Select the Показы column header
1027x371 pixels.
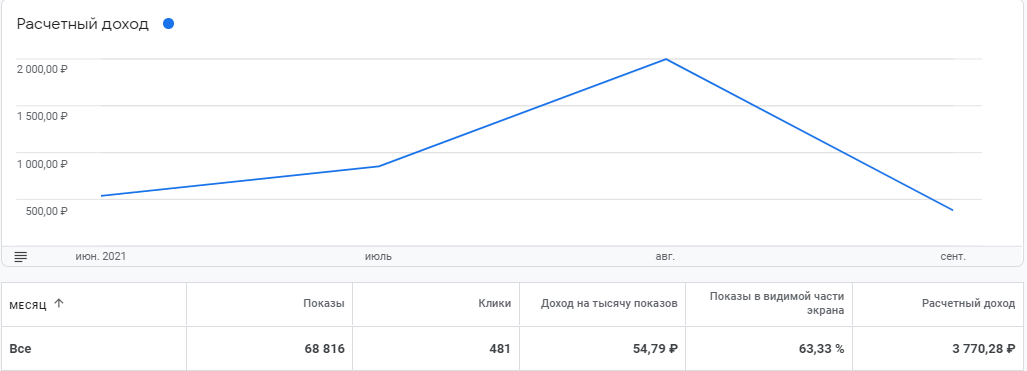coord(324,303)
